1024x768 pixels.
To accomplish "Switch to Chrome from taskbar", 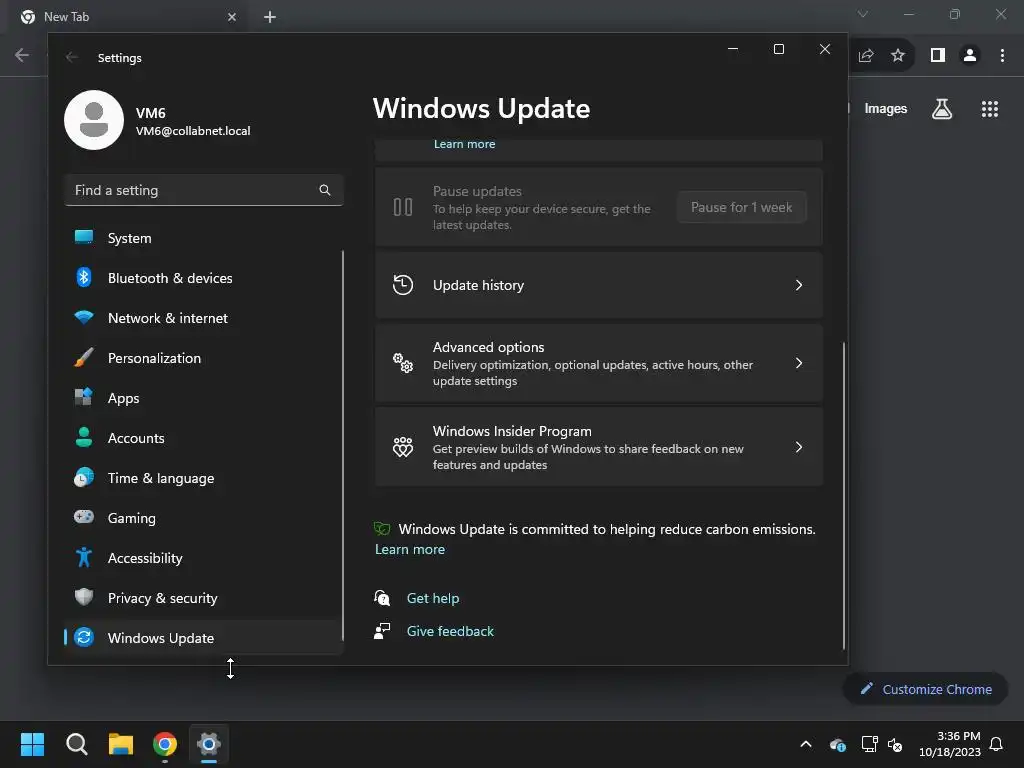I will [165, 744].
